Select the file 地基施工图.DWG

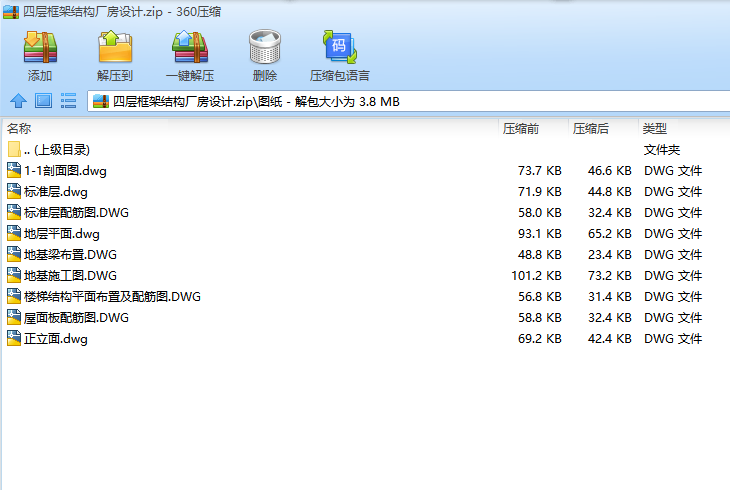(70, 276)
